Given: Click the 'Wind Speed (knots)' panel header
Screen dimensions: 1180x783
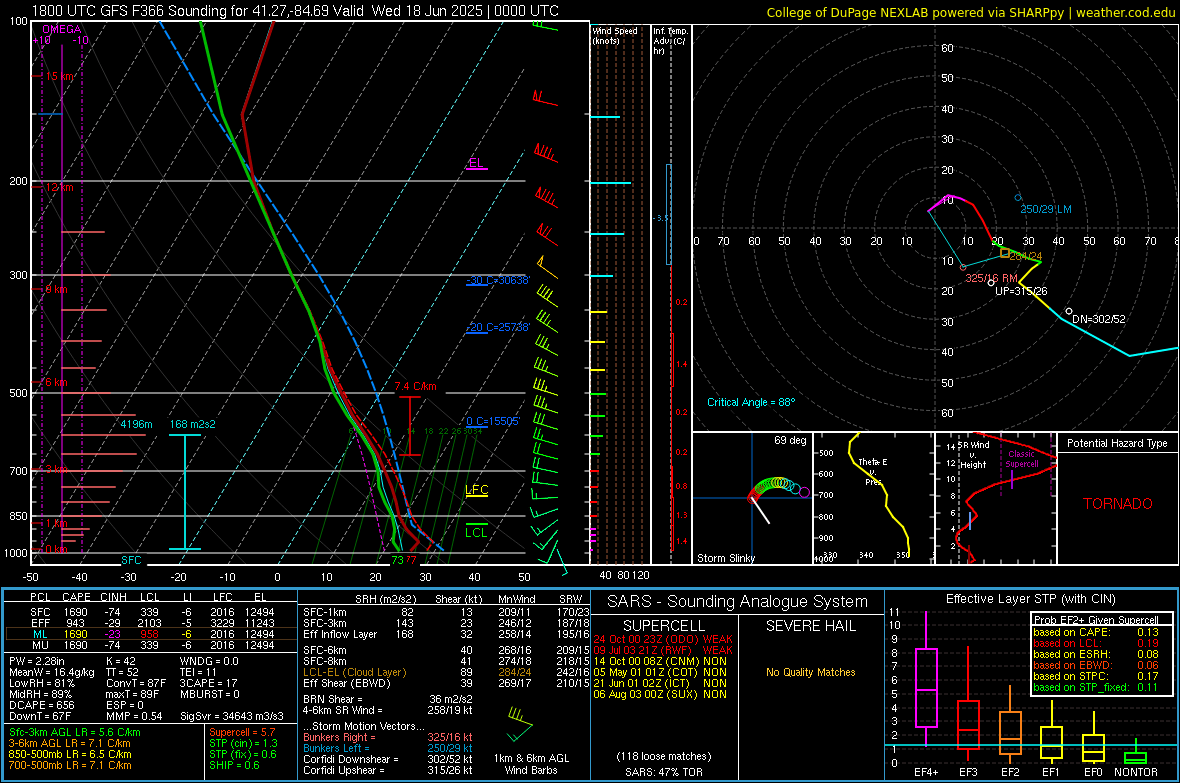Looking at the screenshot, I should click(x=615, y=35).
